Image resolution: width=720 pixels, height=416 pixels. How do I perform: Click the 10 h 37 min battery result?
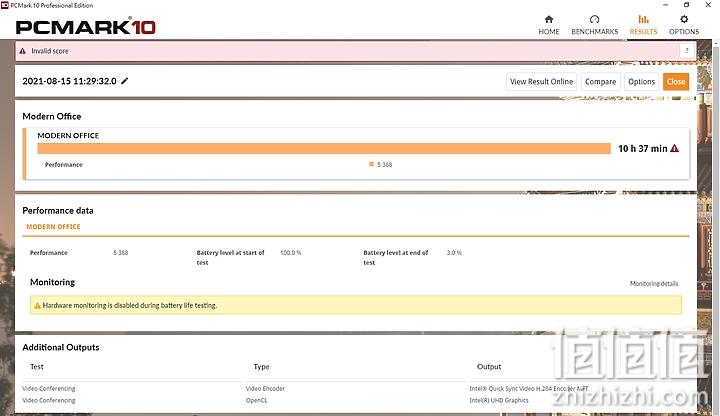coord(642,148)
